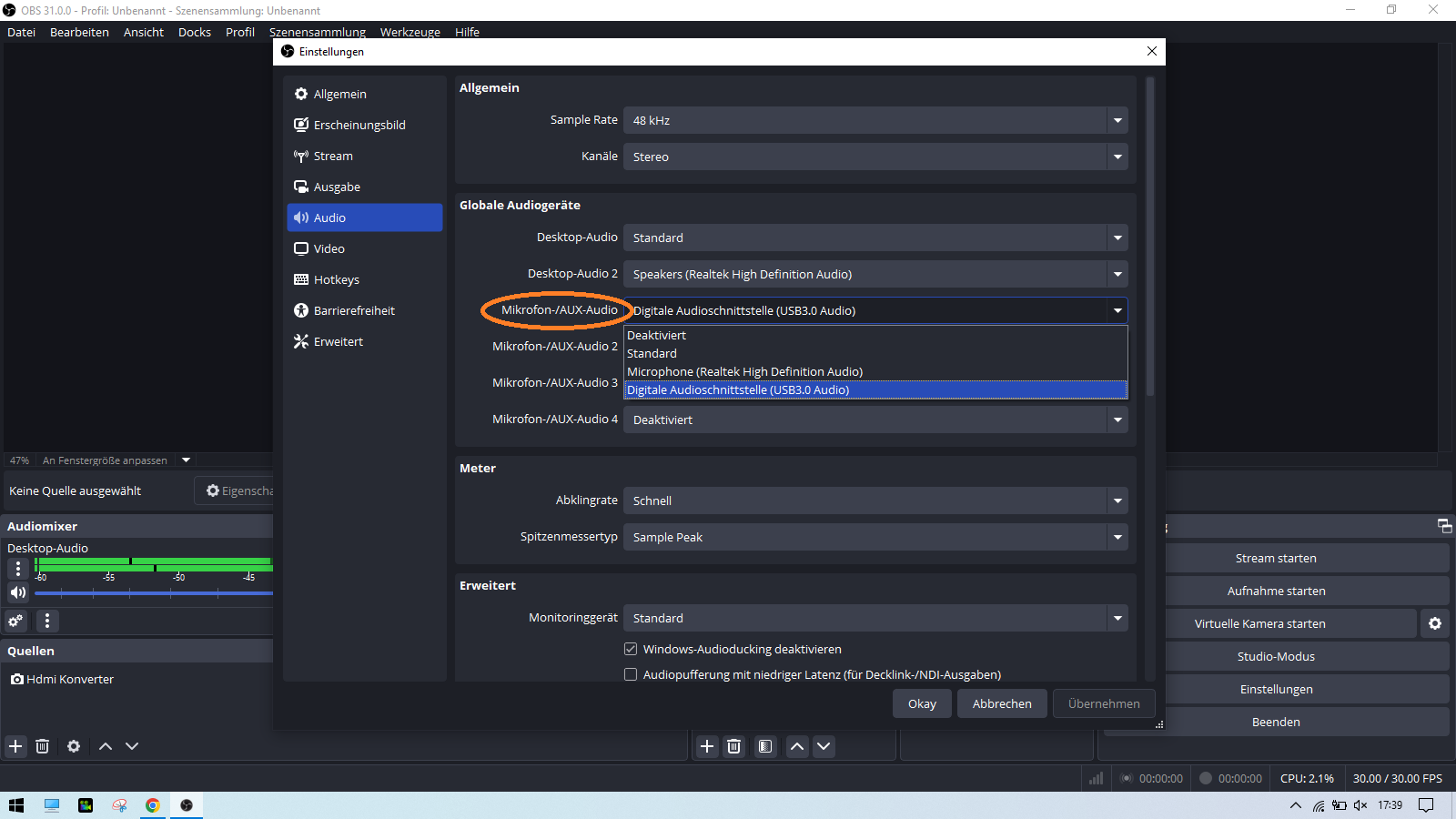Select Digitale Audioschnittstelle (USB3.0 Audio) list option
The height and width of the screenshot is (819, 1456).
pyautogui.click(x=875, y=389)
